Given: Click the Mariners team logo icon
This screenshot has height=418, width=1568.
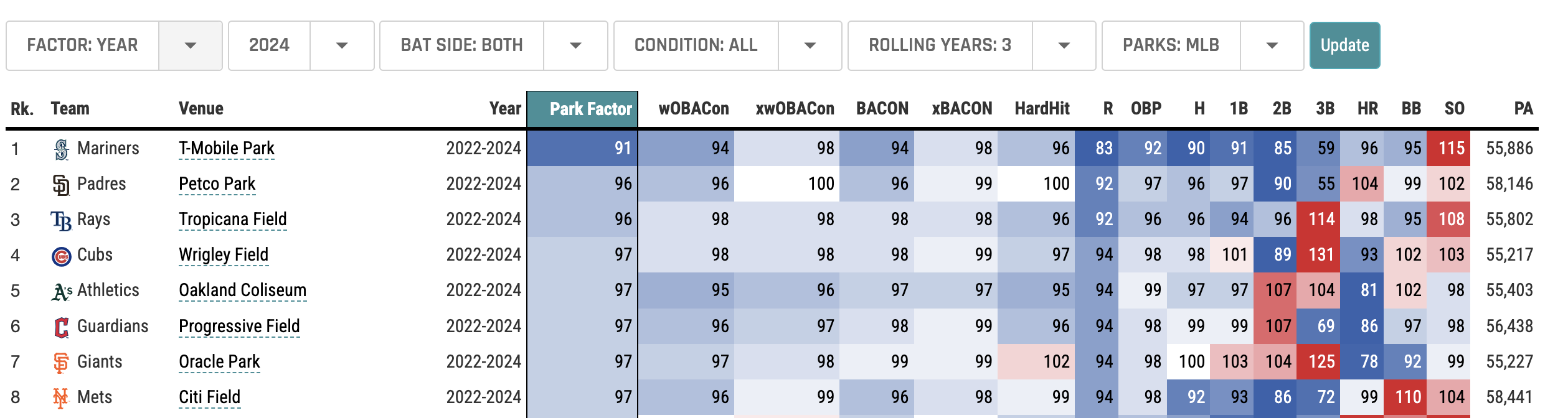Looking at the screenshot, I should click(61, 149).
